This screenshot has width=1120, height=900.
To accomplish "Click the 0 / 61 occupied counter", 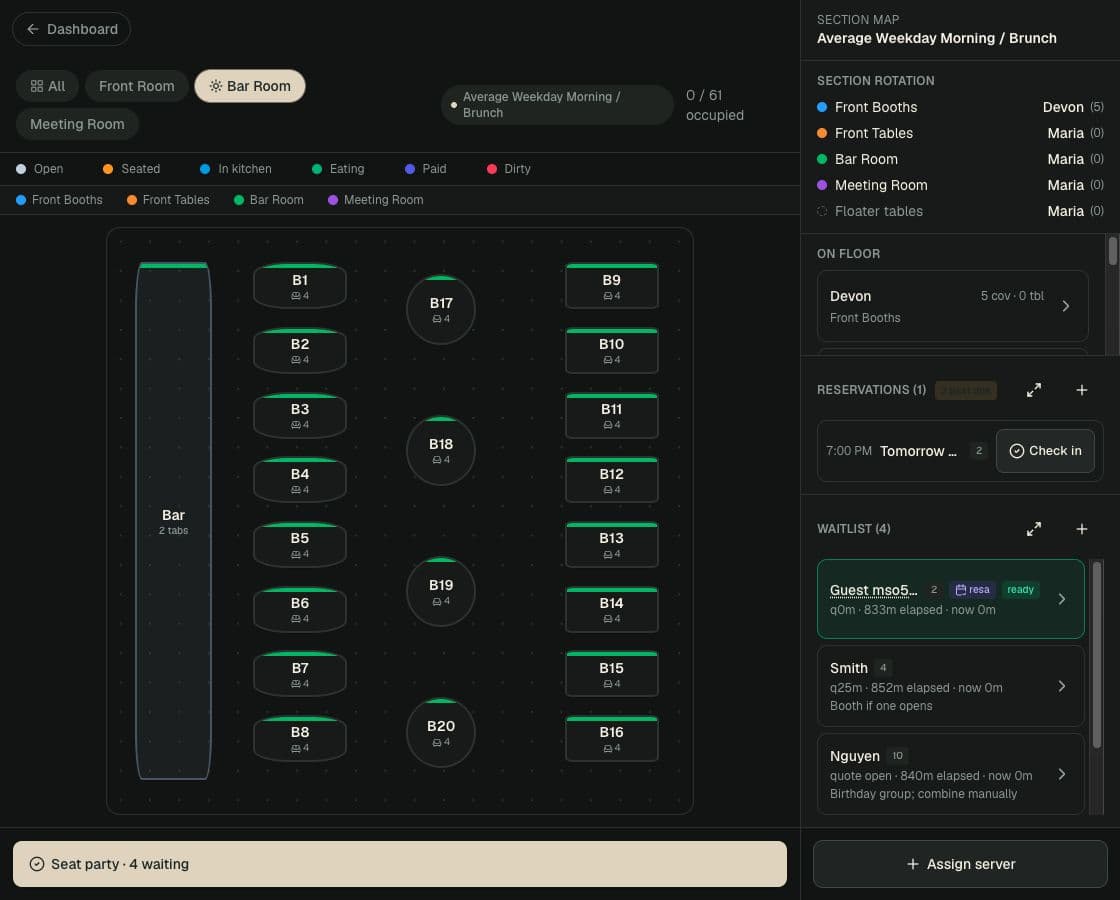I will pyautogui.click(x=714, y=106).
